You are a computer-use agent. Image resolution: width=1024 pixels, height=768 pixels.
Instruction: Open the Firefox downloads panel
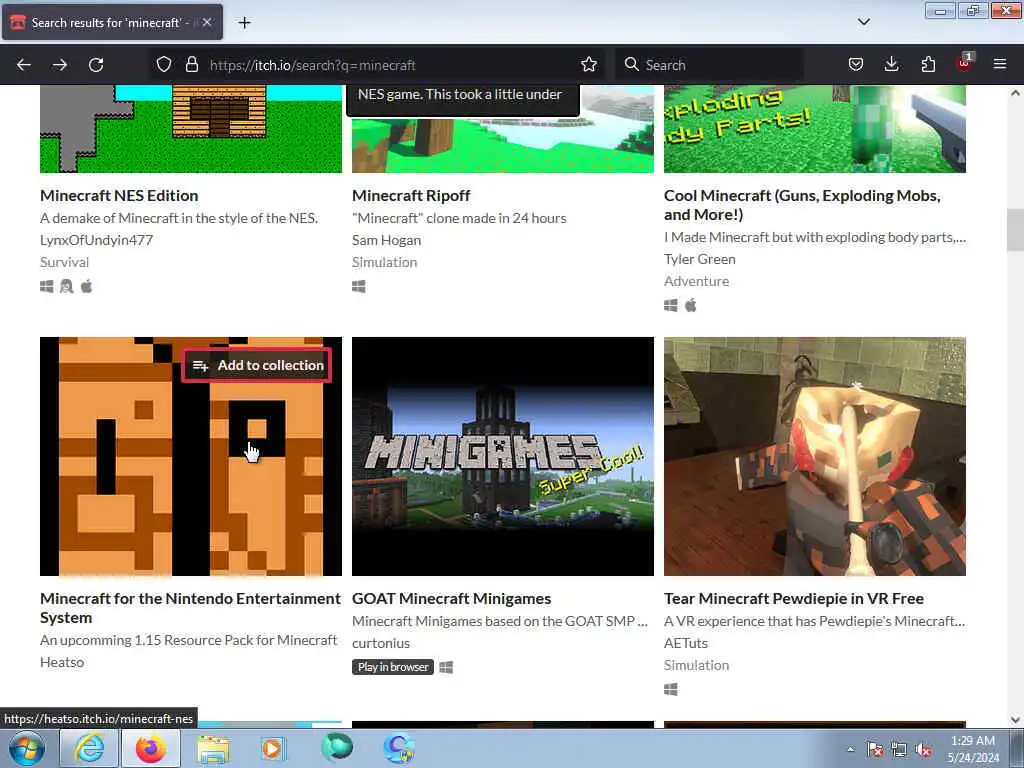click(891, 65)
